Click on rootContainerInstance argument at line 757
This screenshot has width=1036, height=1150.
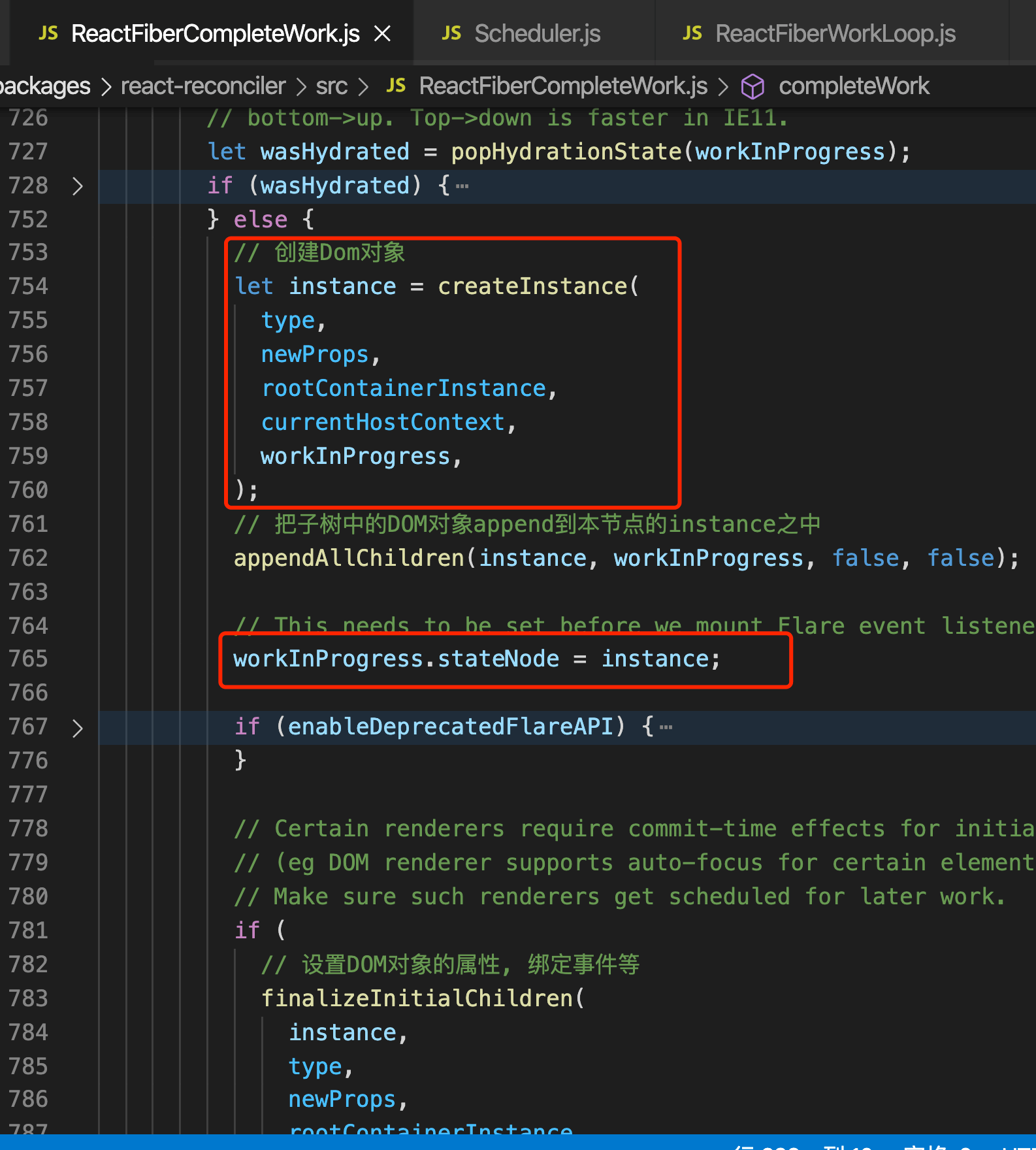coord(404,388)
